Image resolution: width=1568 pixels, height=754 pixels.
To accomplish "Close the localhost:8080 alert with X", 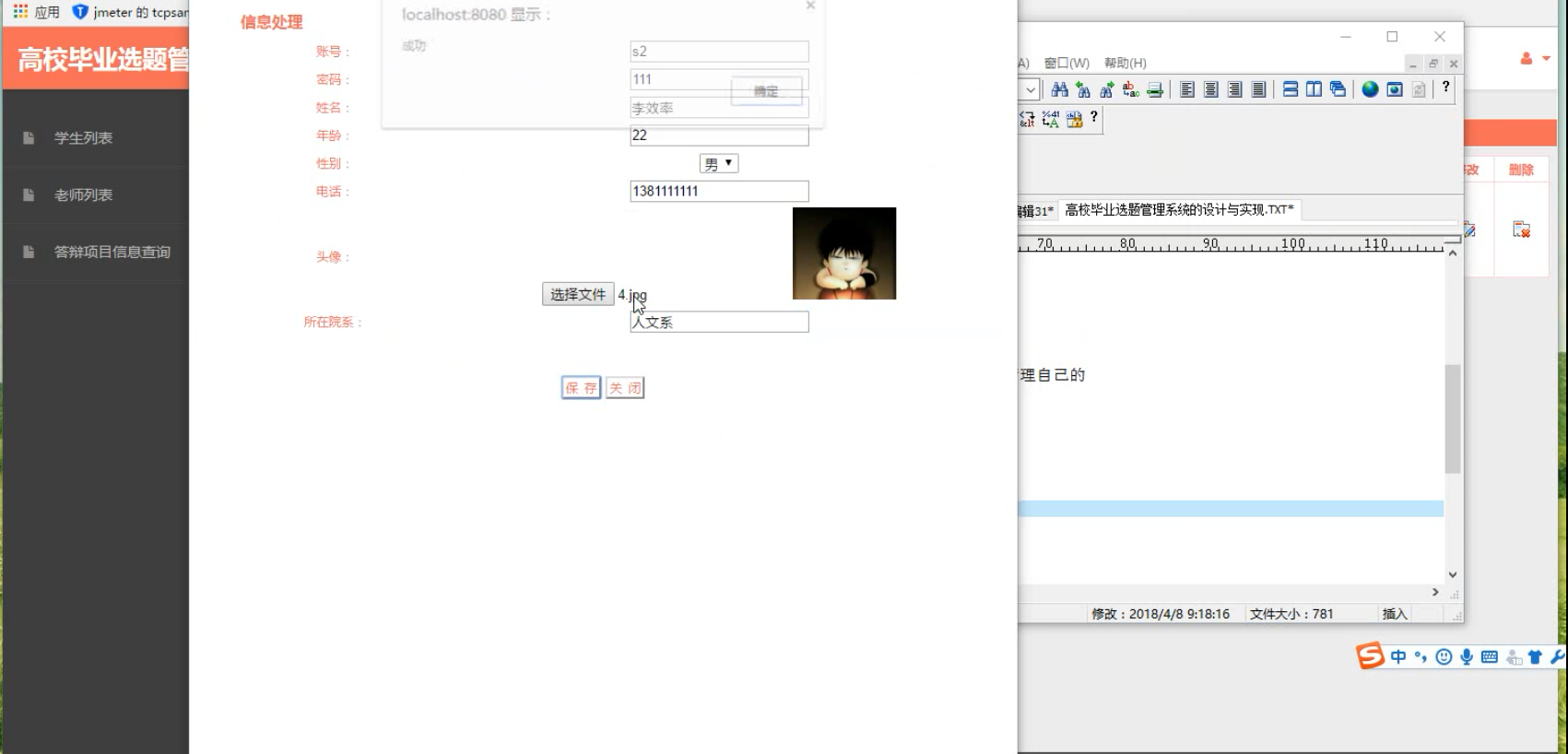I will pos(810,6).
